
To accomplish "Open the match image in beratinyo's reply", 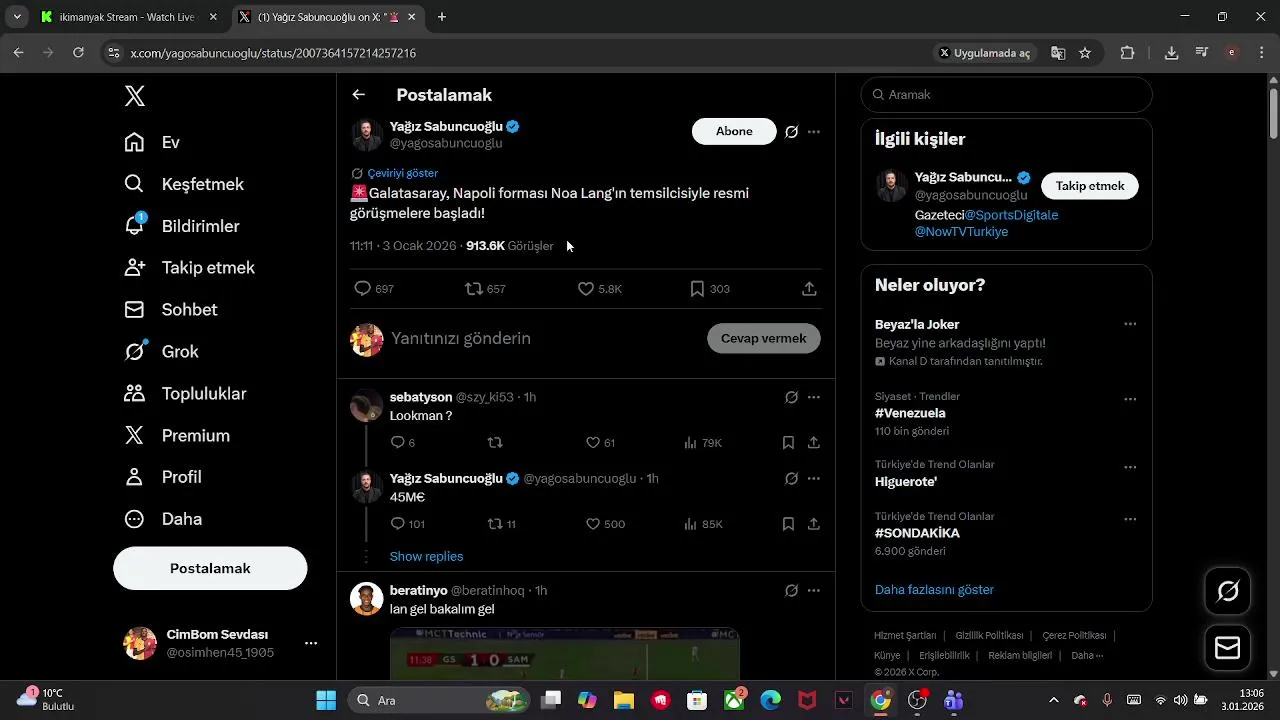I will click(564, 654).
